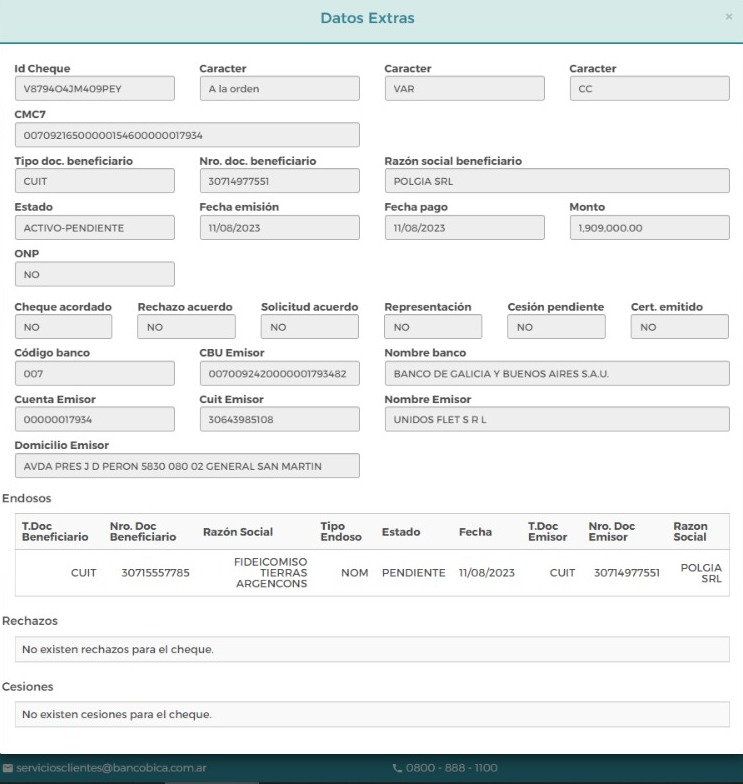The height and width of the screenshot is (784, 743).
Task: Click the Cesión pendiente field
Action: tap(556, 327)
